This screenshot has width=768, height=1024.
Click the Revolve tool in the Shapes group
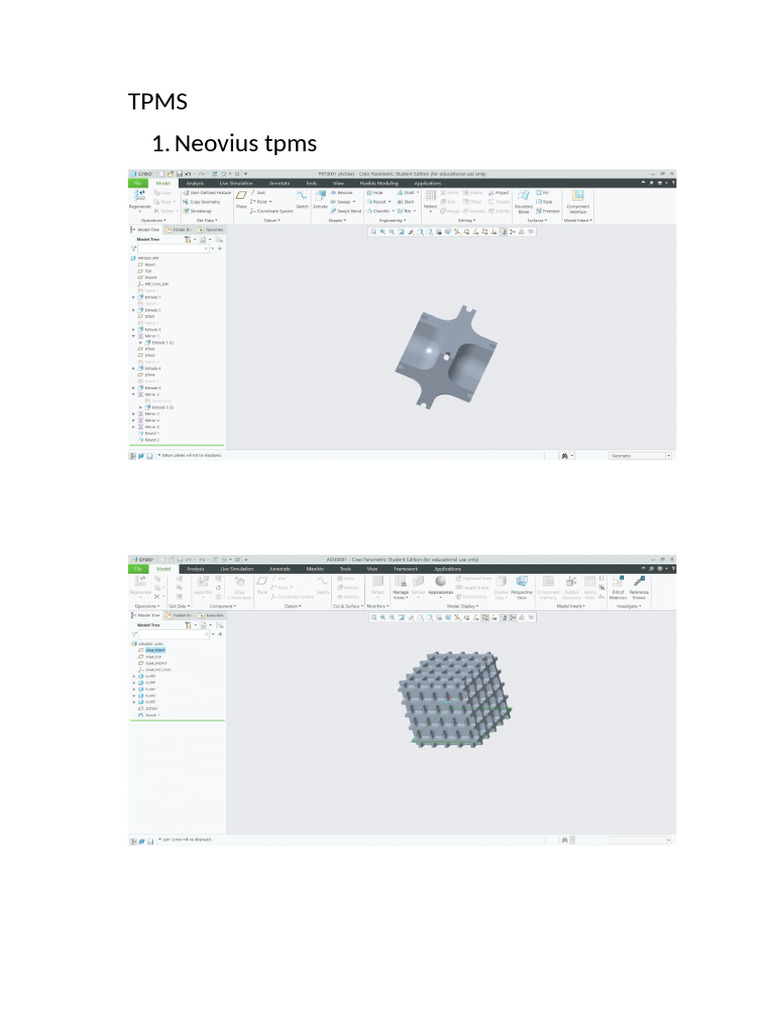coord(342,193)
